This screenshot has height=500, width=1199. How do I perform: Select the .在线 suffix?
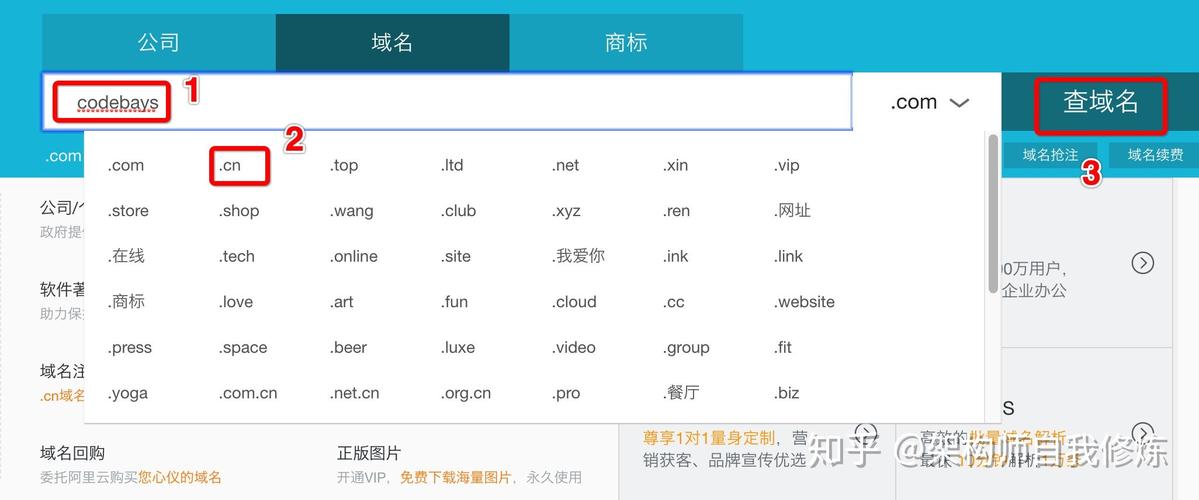click(x=125, y=256)
